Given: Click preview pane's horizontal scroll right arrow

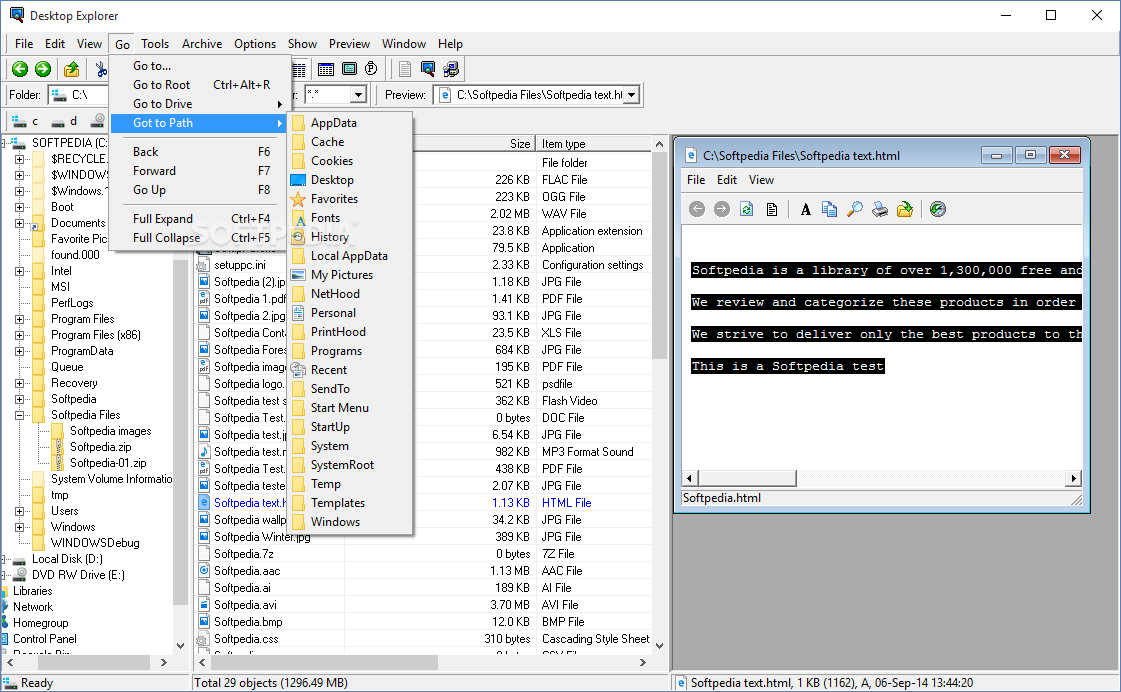Looking at the screenshot, I should point(1074,478).
